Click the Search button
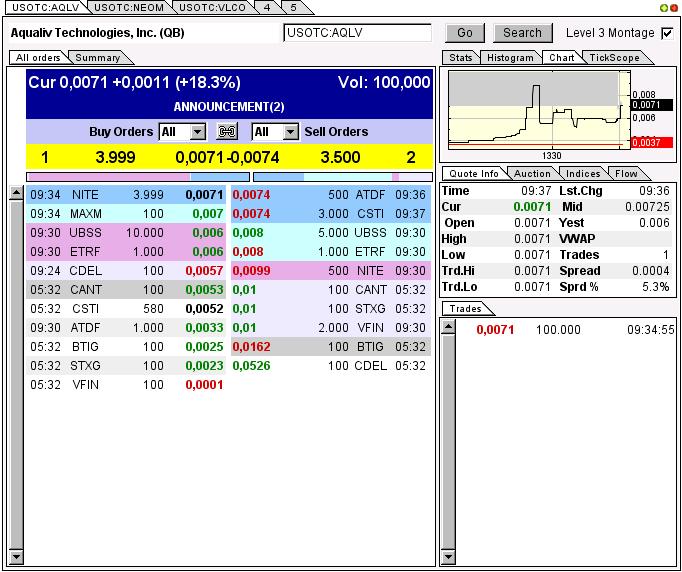Screen dimensions: 682x572 coord(522,33)
